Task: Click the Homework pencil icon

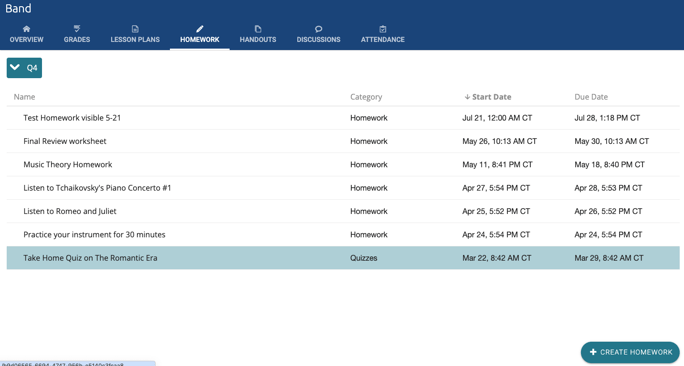Action: [x=199, y=29]
